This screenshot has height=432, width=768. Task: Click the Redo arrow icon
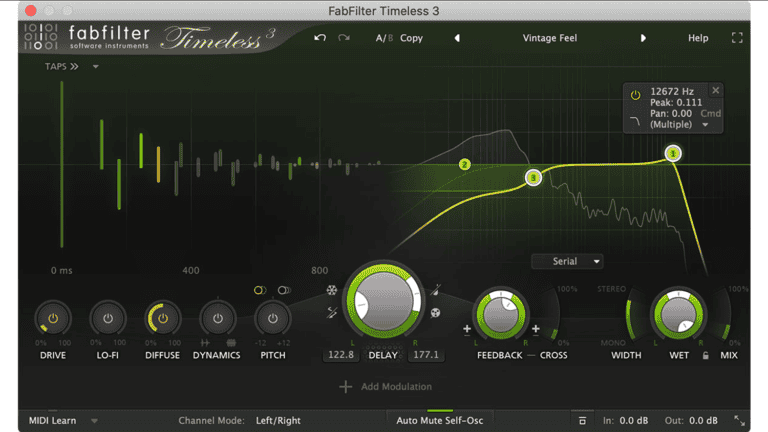point(344,38)
